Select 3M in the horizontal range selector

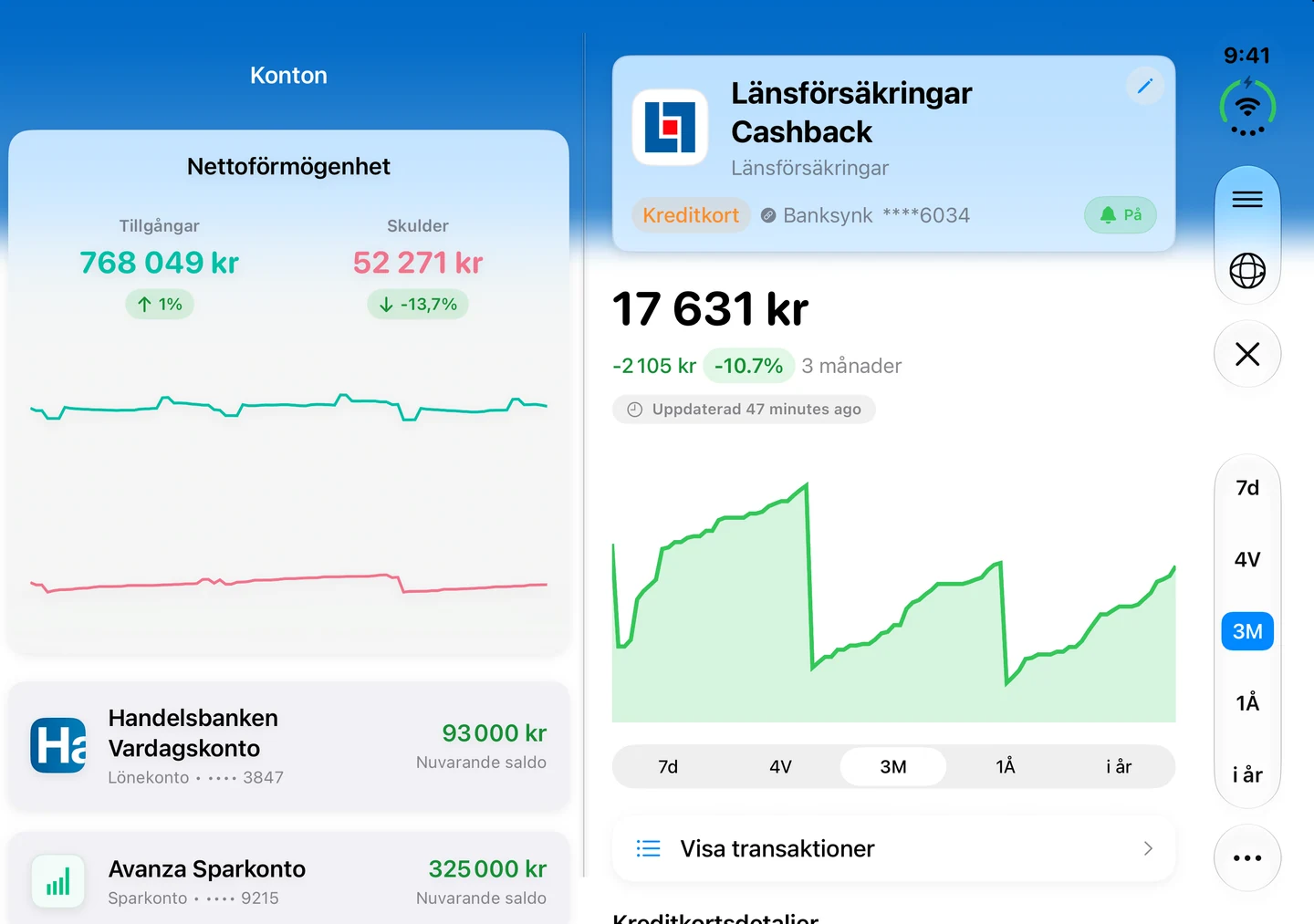click(893, 767)
